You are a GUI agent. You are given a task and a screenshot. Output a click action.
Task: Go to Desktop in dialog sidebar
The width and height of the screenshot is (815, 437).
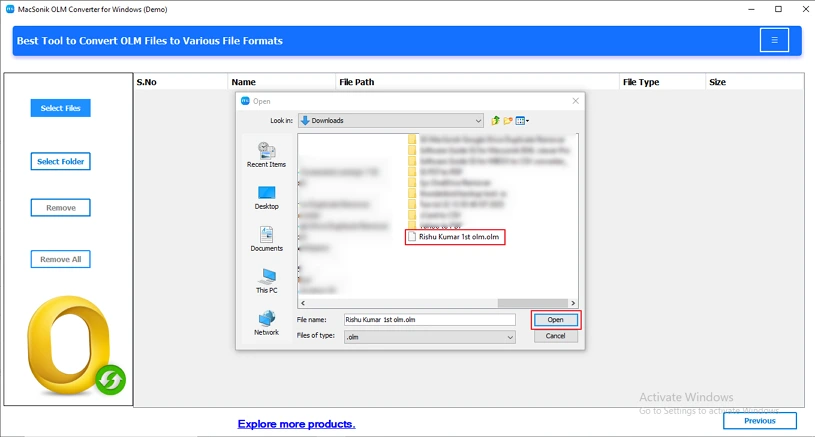[266, 197]
